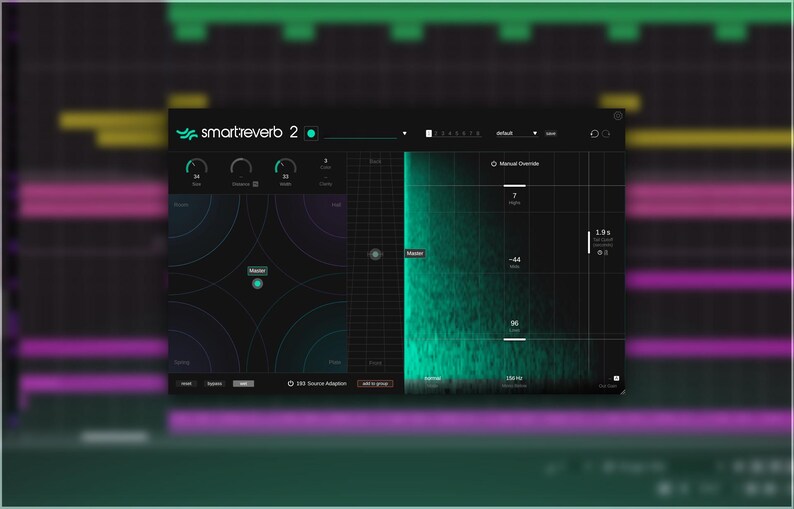Image resolution: width=794 pixels, height=509 pixels.
Task: Click the Tail Cutoff vertical slider handle
Action: [589, 242]
